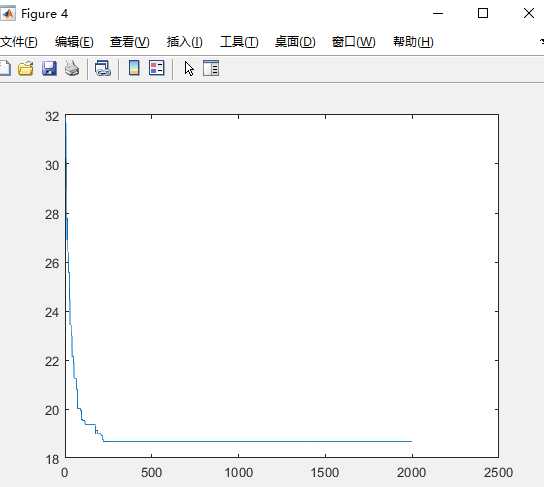Click the Insert Colorbar icon
This screenshot has width=544, height=487.
[x=134, y=68]
